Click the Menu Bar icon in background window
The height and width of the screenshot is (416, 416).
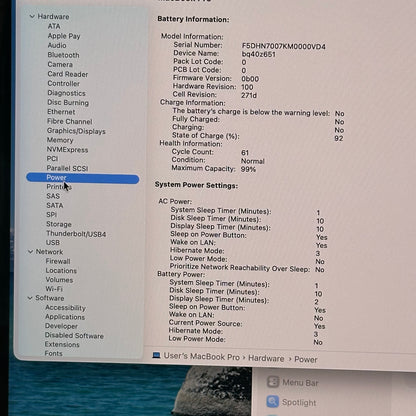(x=273, y=382)
